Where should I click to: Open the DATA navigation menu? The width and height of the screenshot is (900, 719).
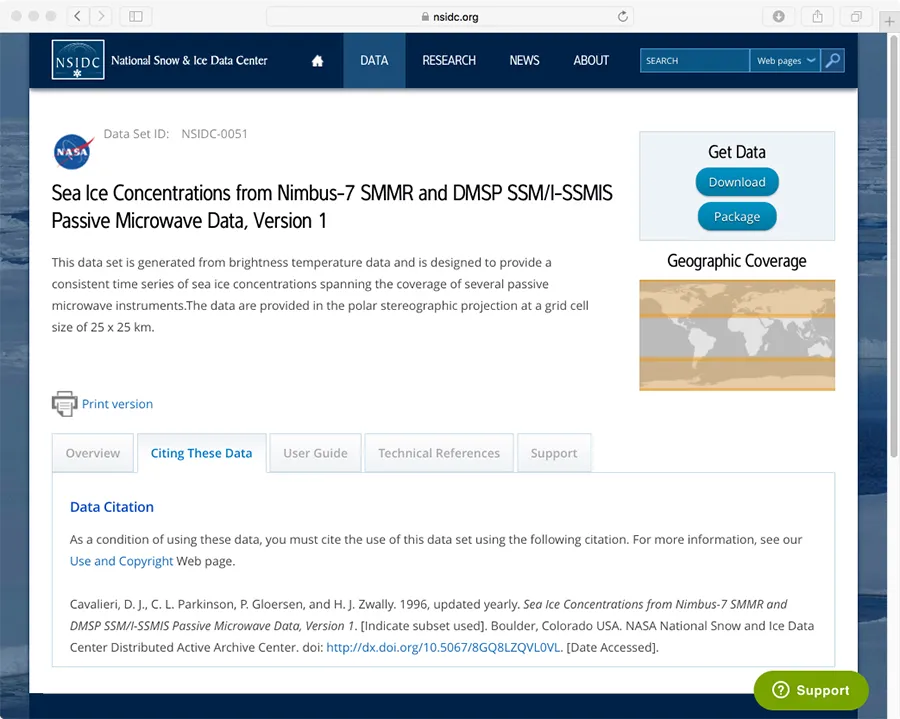[374, 61]
